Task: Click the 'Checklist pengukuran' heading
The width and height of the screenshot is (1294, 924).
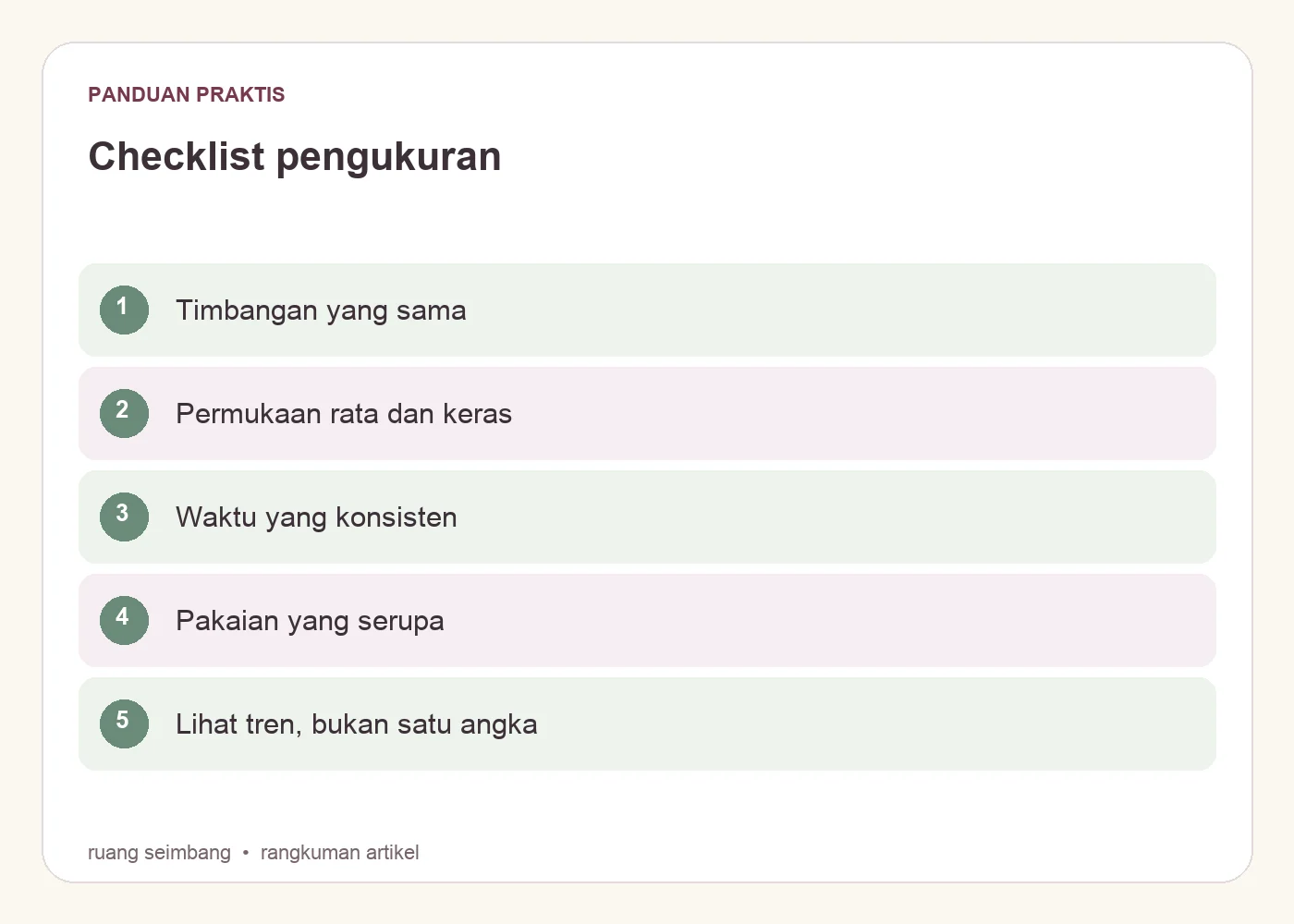Action: (x=295, y=156)
